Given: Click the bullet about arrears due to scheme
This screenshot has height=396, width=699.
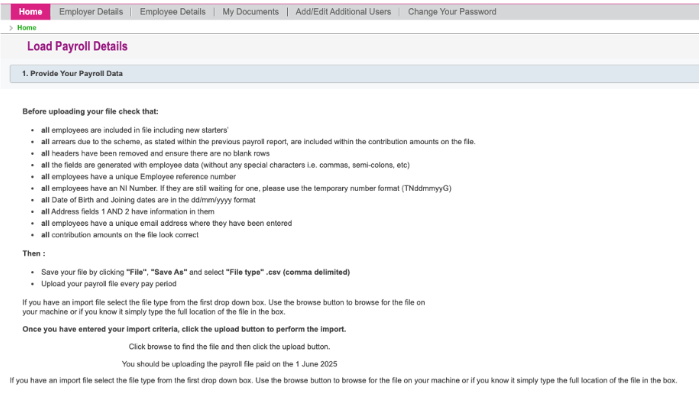Looking at the screenshot, I should [x=258, y=142].
